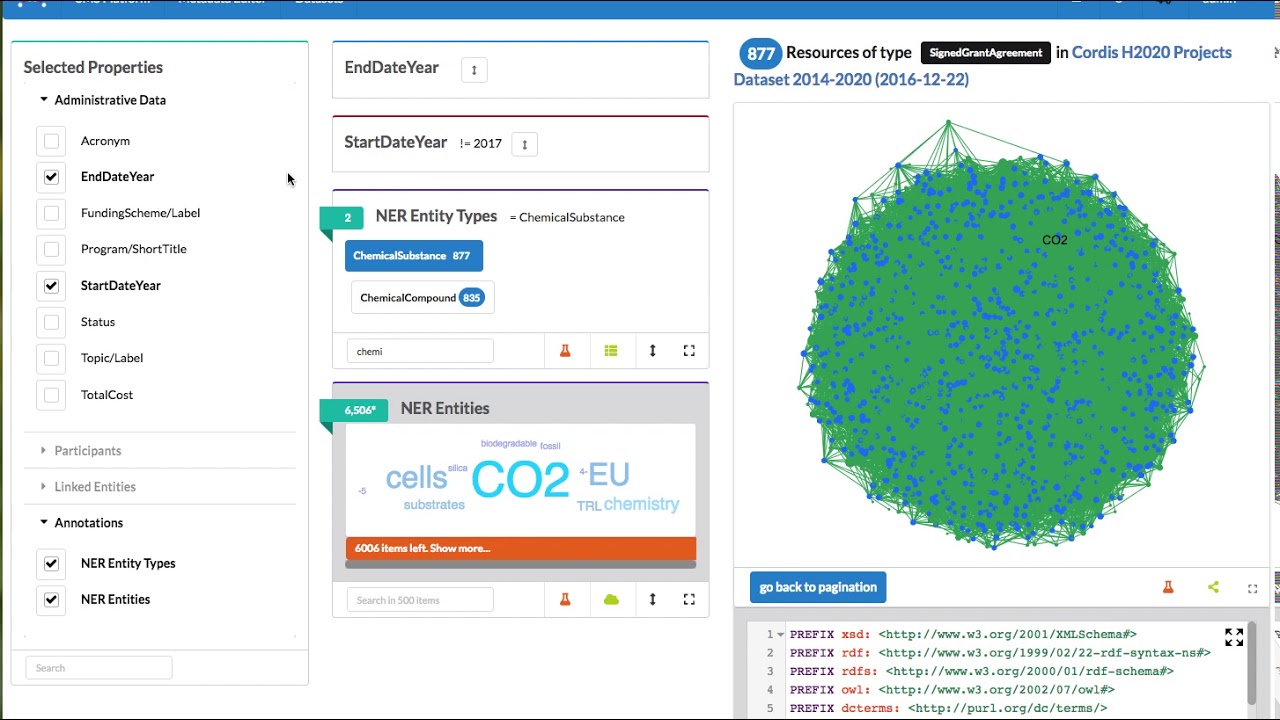Click 'CO2' in the word cloud

click(520, 480)
